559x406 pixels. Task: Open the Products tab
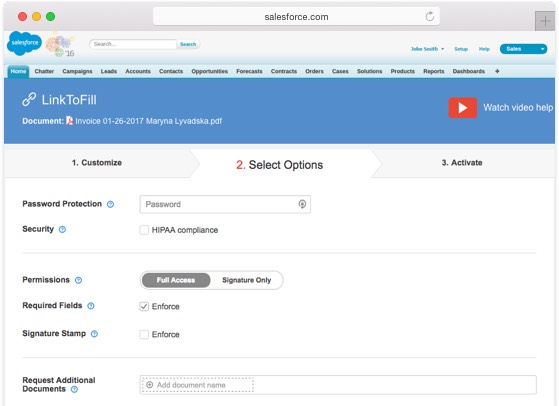click(403, 71)
